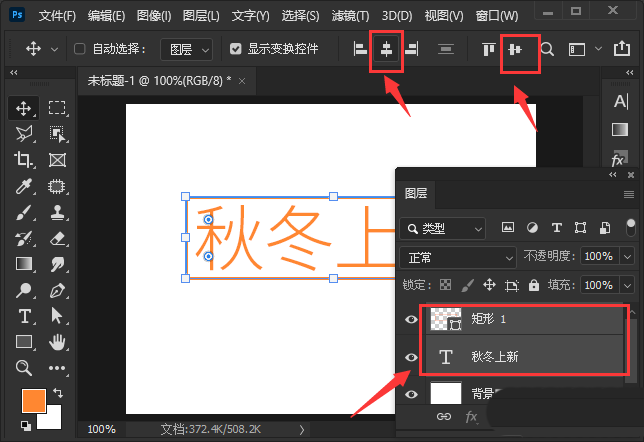Open the Move tool preset picker arrow

tap(54, 50)
